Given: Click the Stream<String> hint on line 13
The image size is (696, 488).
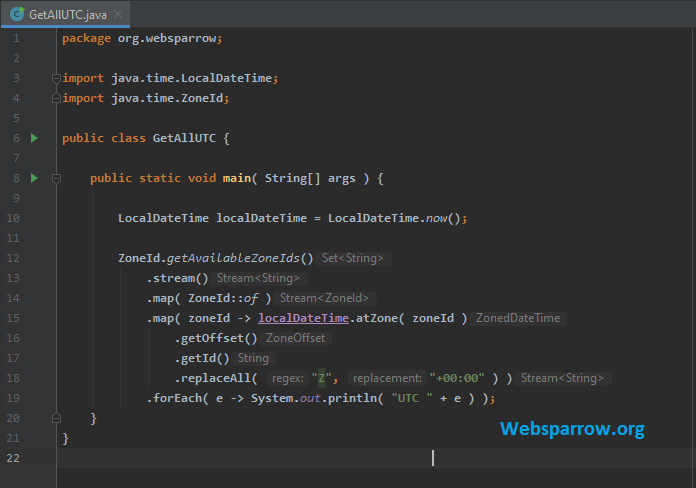Looking at the screenshot, I should point(258,278).
